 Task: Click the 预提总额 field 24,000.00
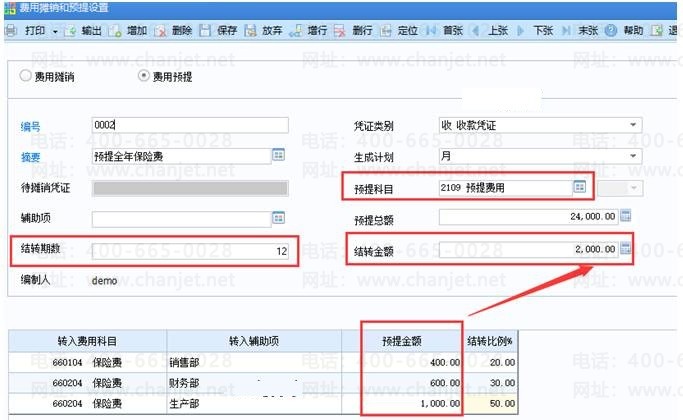(x=528, y=217)
